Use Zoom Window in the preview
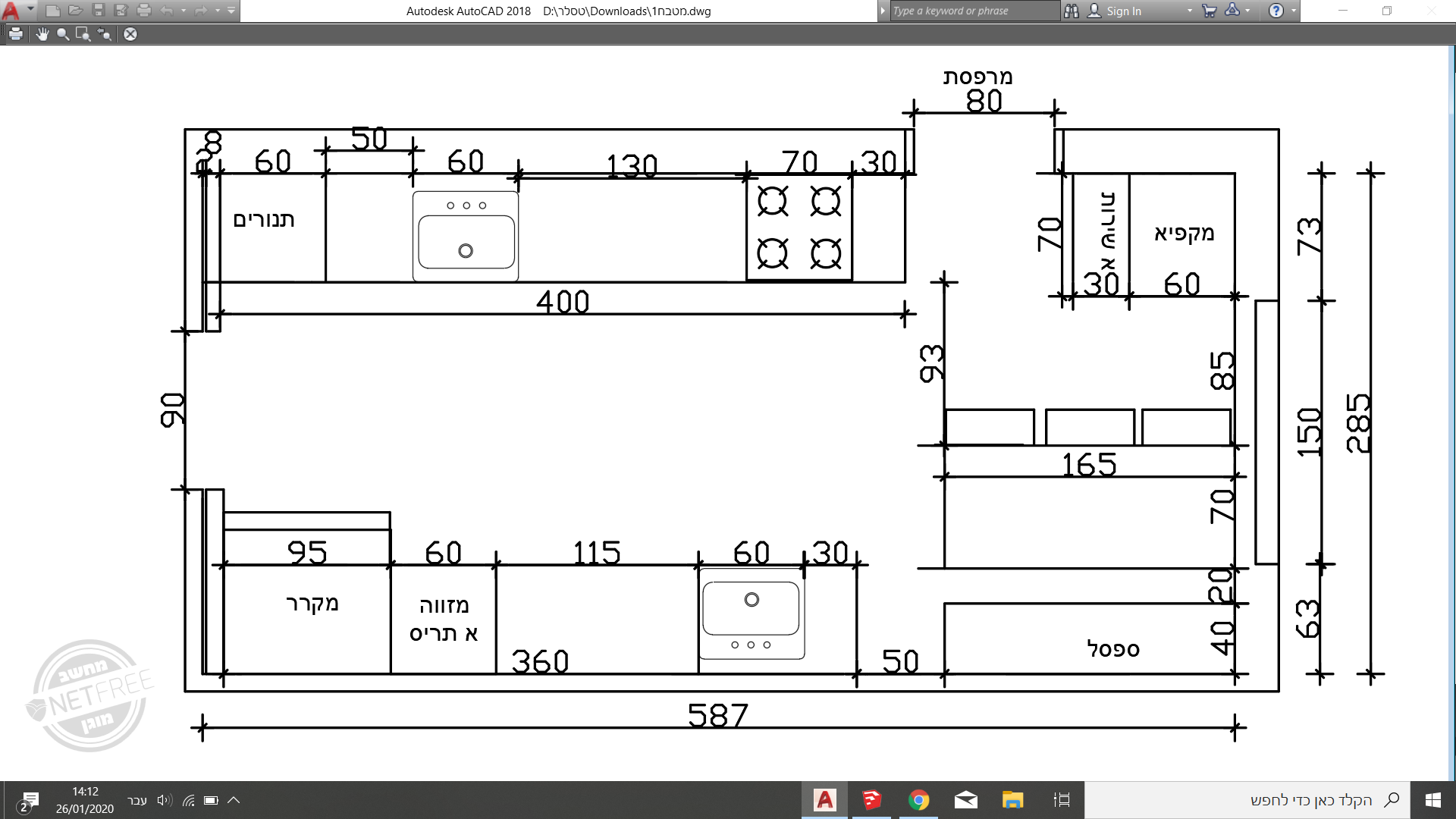 coord(82,34)
